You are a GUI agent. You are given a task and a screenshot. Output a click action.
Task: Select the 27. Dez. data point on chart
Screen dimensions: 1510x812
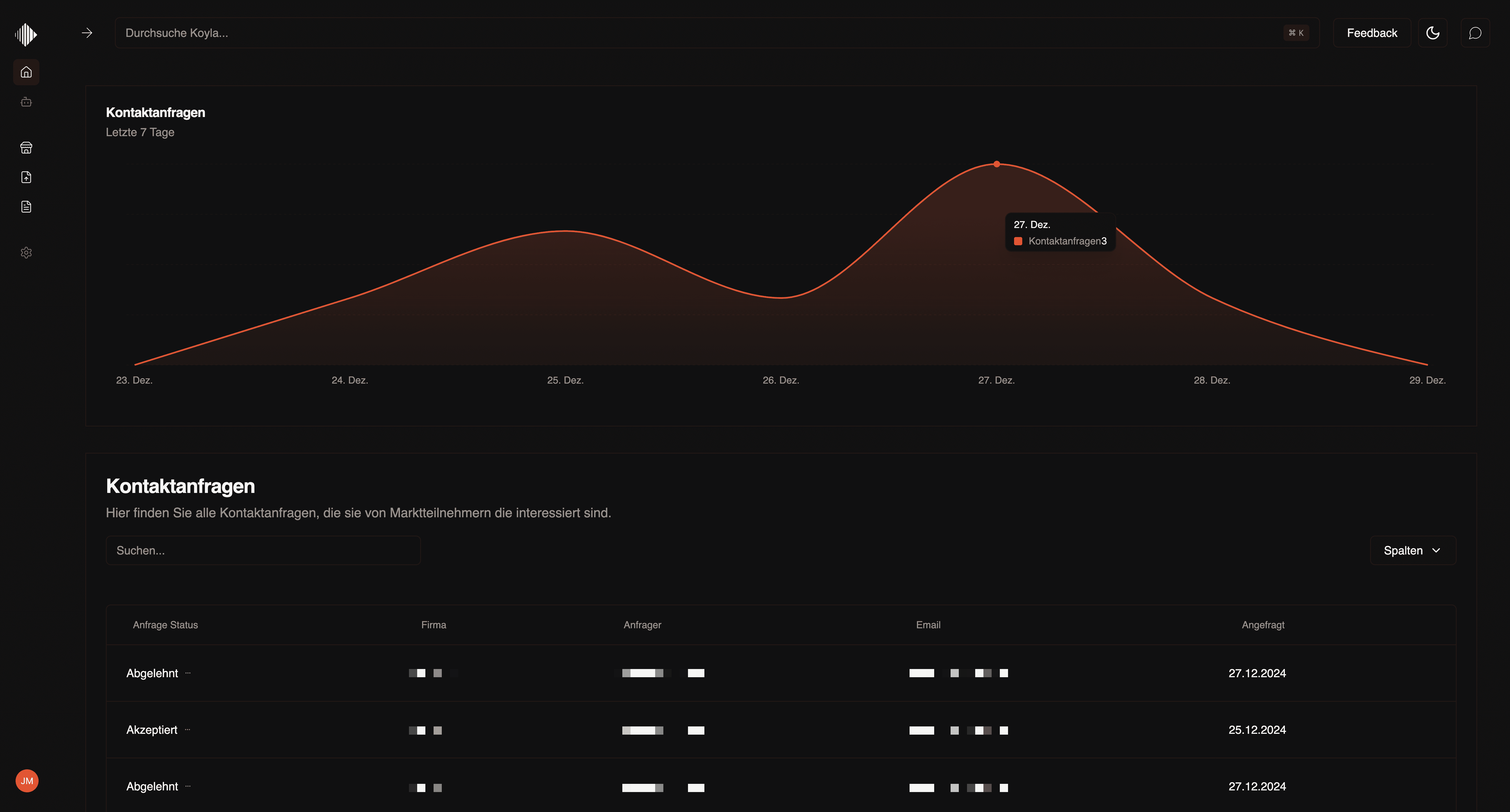click(x=996, y=165)
